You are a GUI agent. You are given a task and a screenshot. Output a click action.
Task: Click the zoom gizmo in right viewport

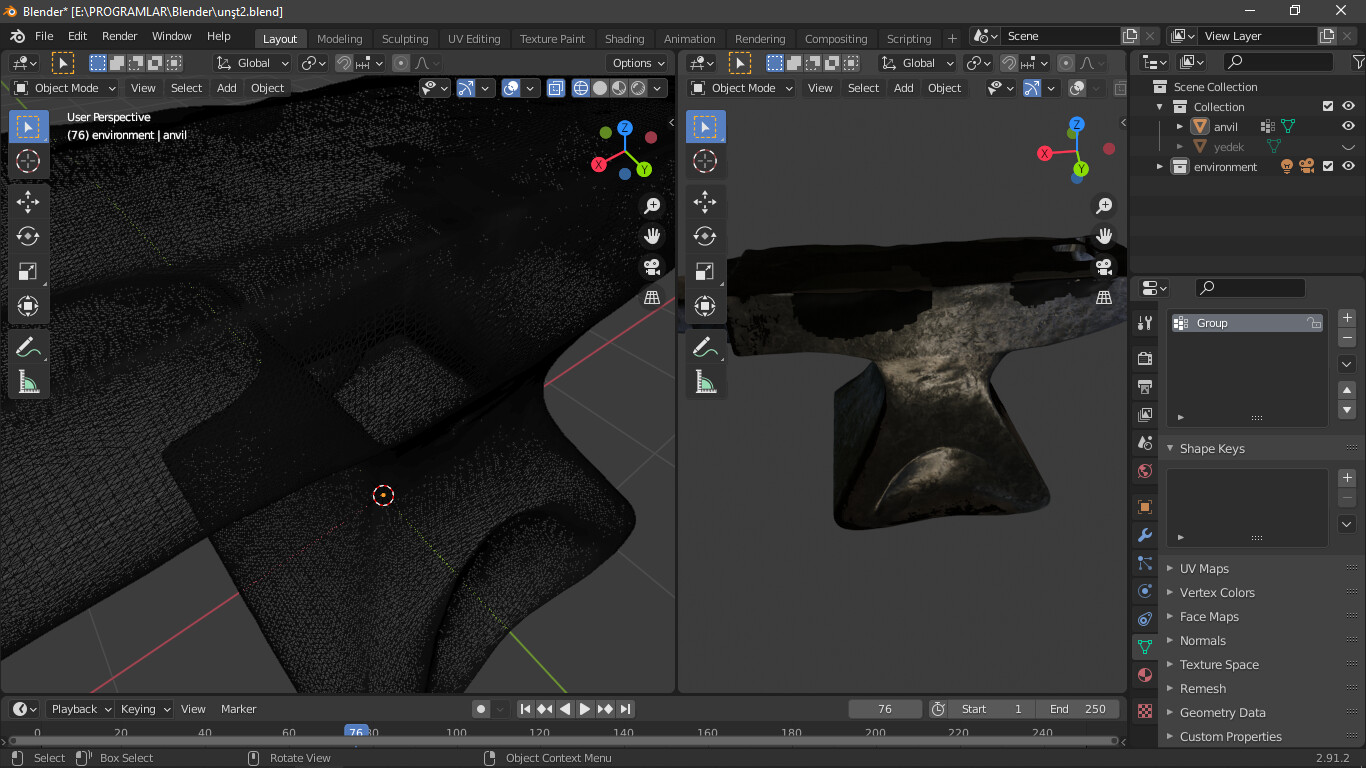point(1104,205)
